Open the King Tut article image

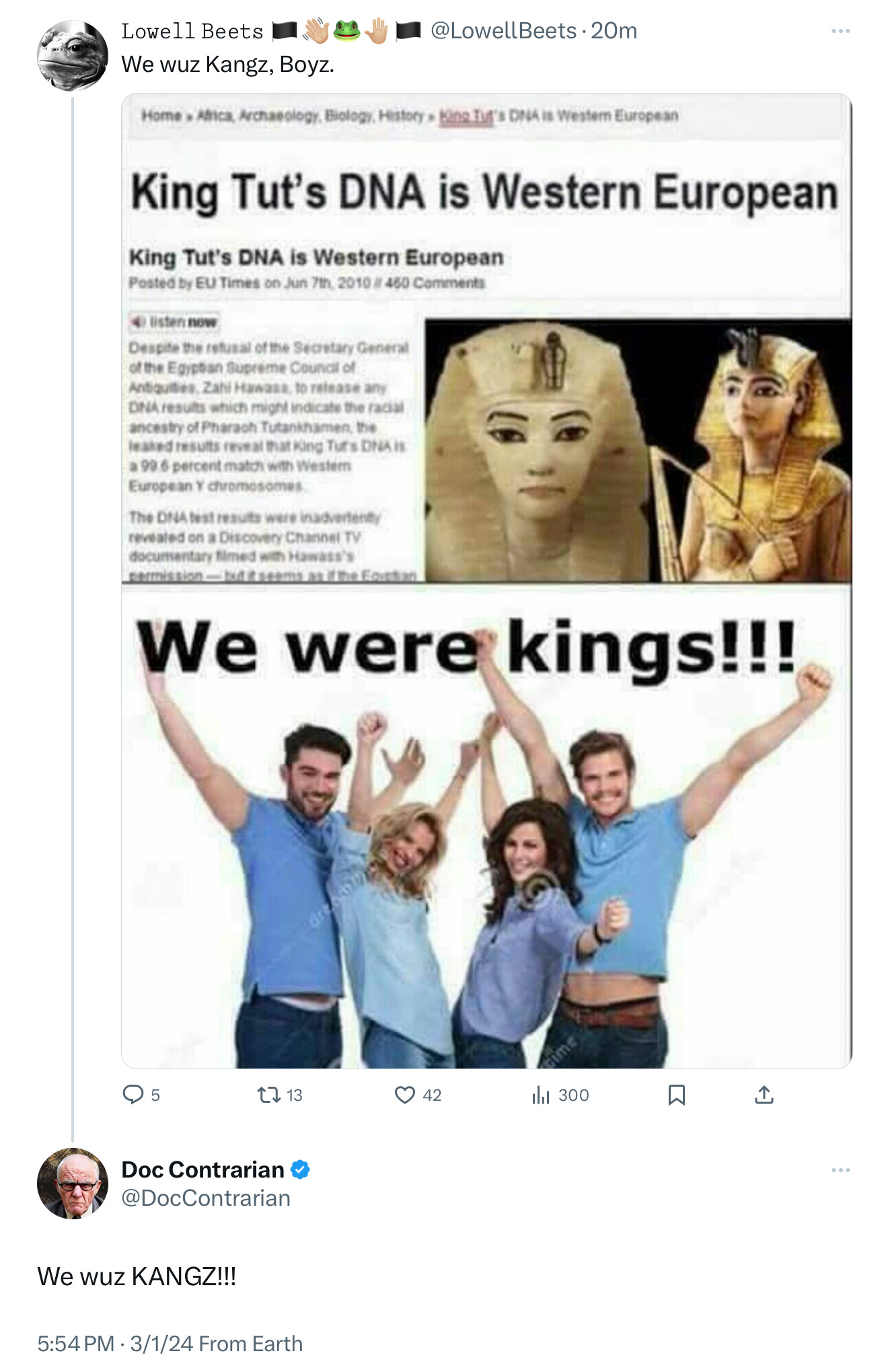486,581
